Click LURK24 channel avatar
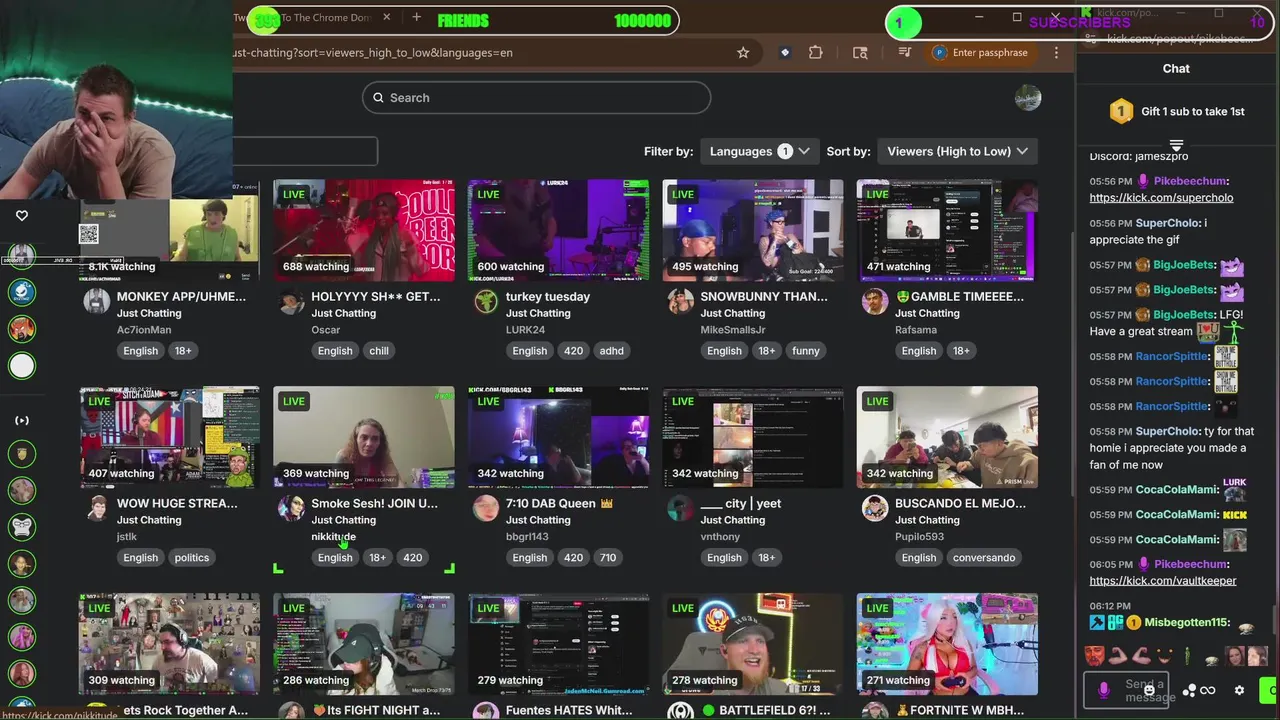This screenshot has height=720, width=1280. click(486, 302)
